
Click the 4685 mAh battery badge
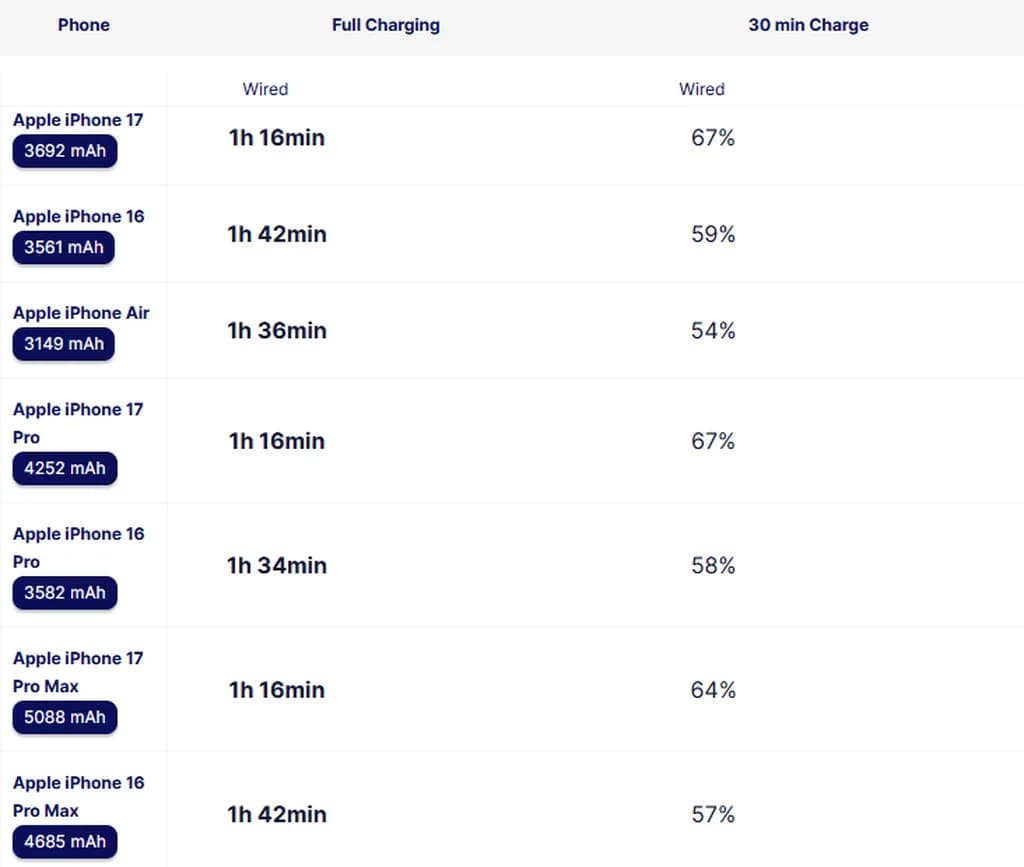coord(64,842)
